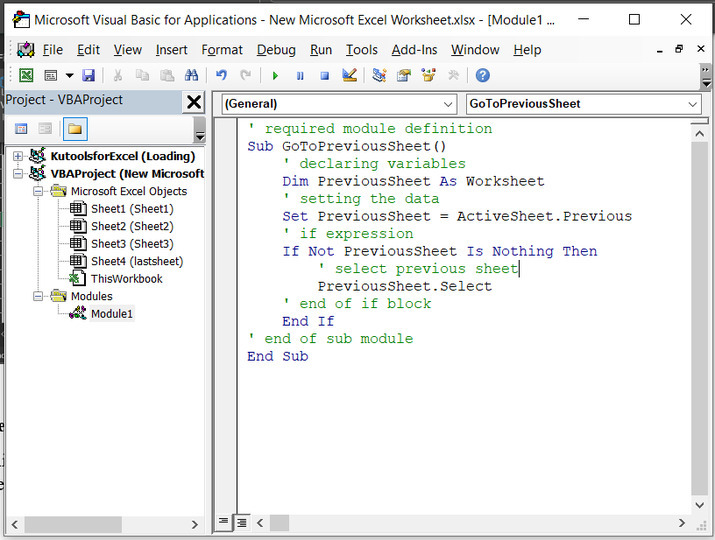The width and height of the screenshot is (715, 540).
Task: Open the Add-Ins menu
Action: [x=414, y=50]
